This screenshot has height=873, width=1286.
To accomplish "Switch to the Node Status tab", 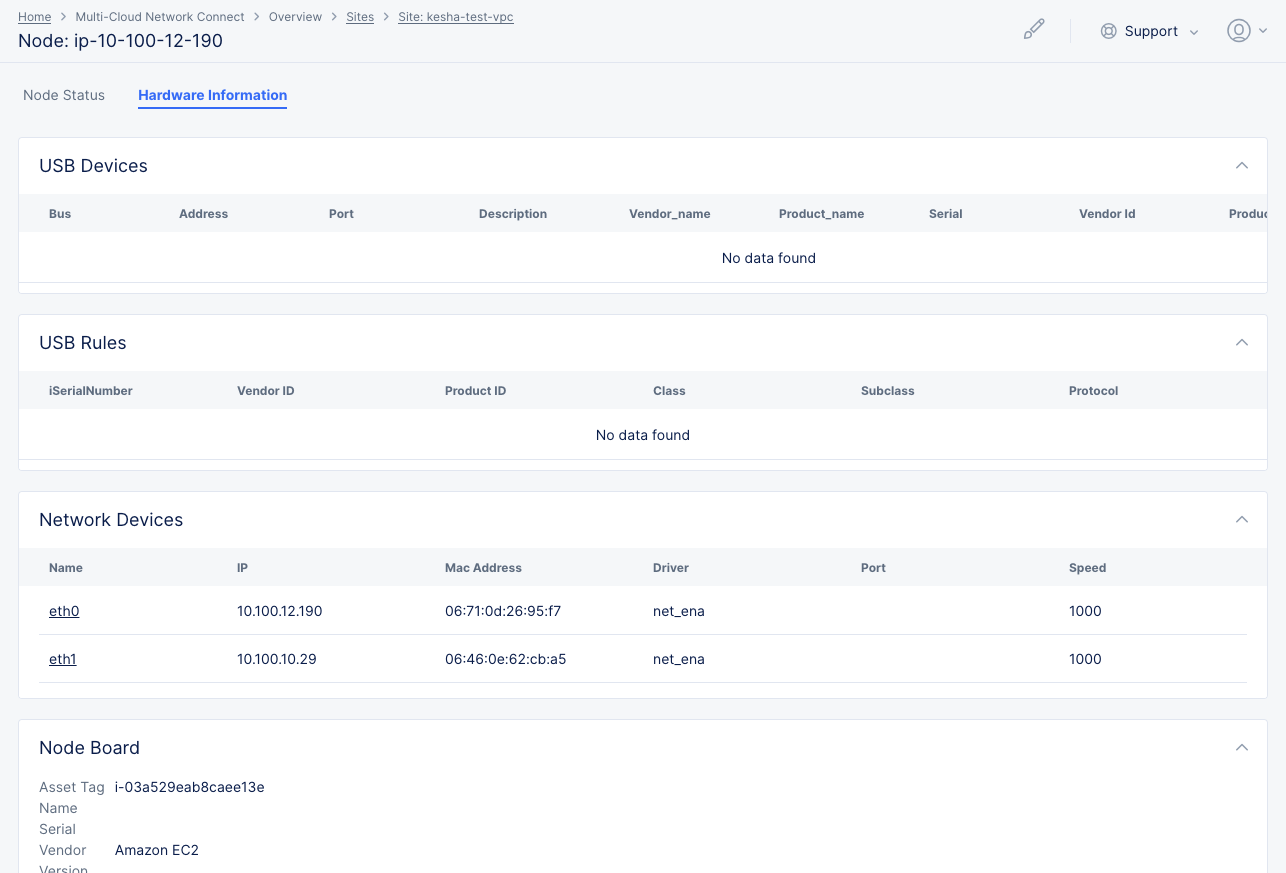I will pos(63,95).
